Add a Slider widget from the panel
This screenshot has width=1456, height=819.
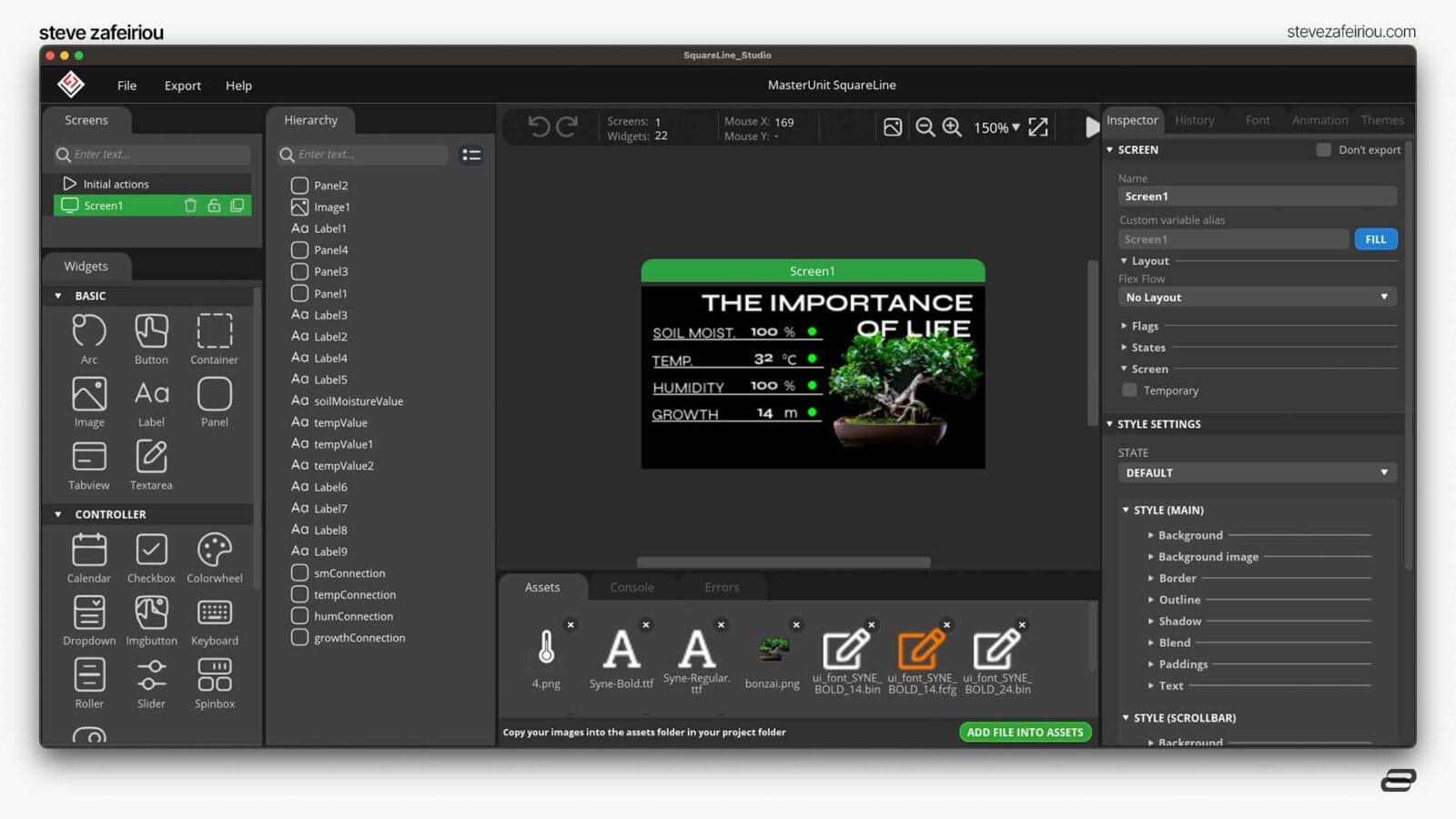pos(151,676)
